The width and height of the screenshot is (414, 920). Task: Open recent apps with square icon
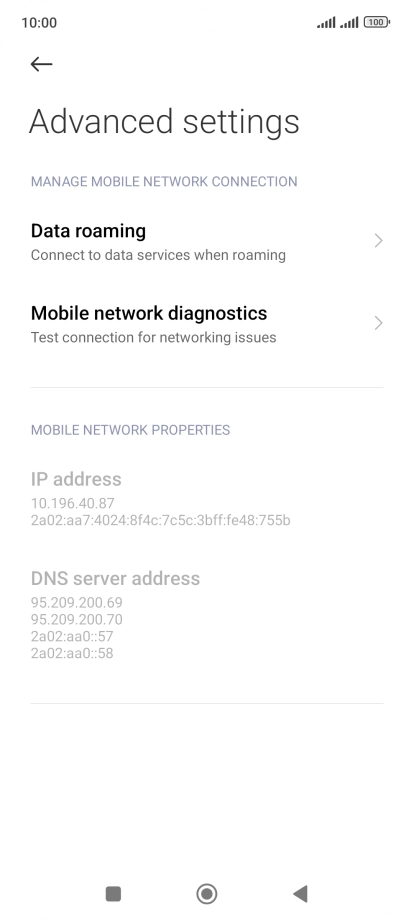[113, 894]
